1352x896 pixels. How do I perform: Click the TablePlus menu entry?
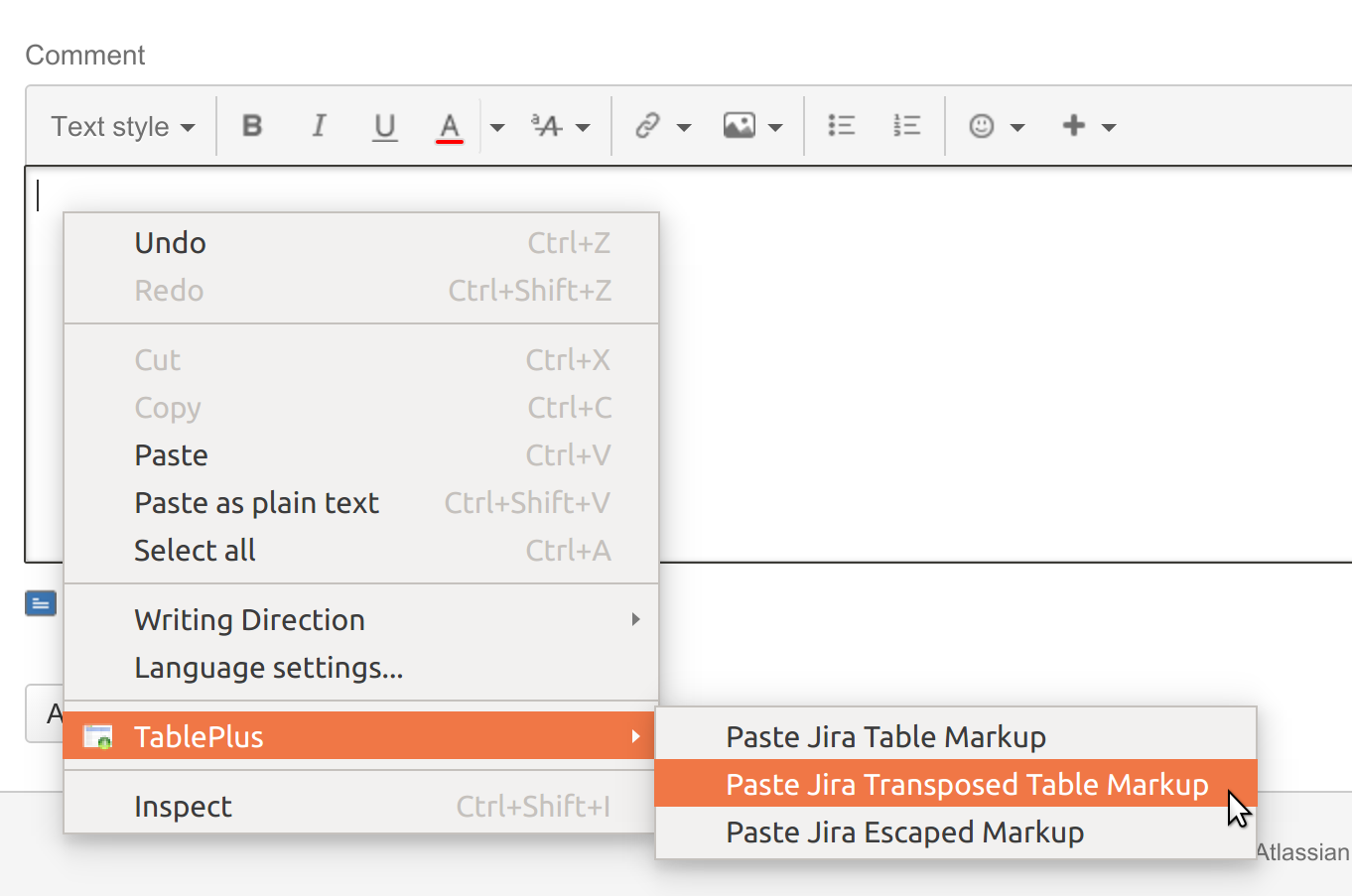point(361,736)
